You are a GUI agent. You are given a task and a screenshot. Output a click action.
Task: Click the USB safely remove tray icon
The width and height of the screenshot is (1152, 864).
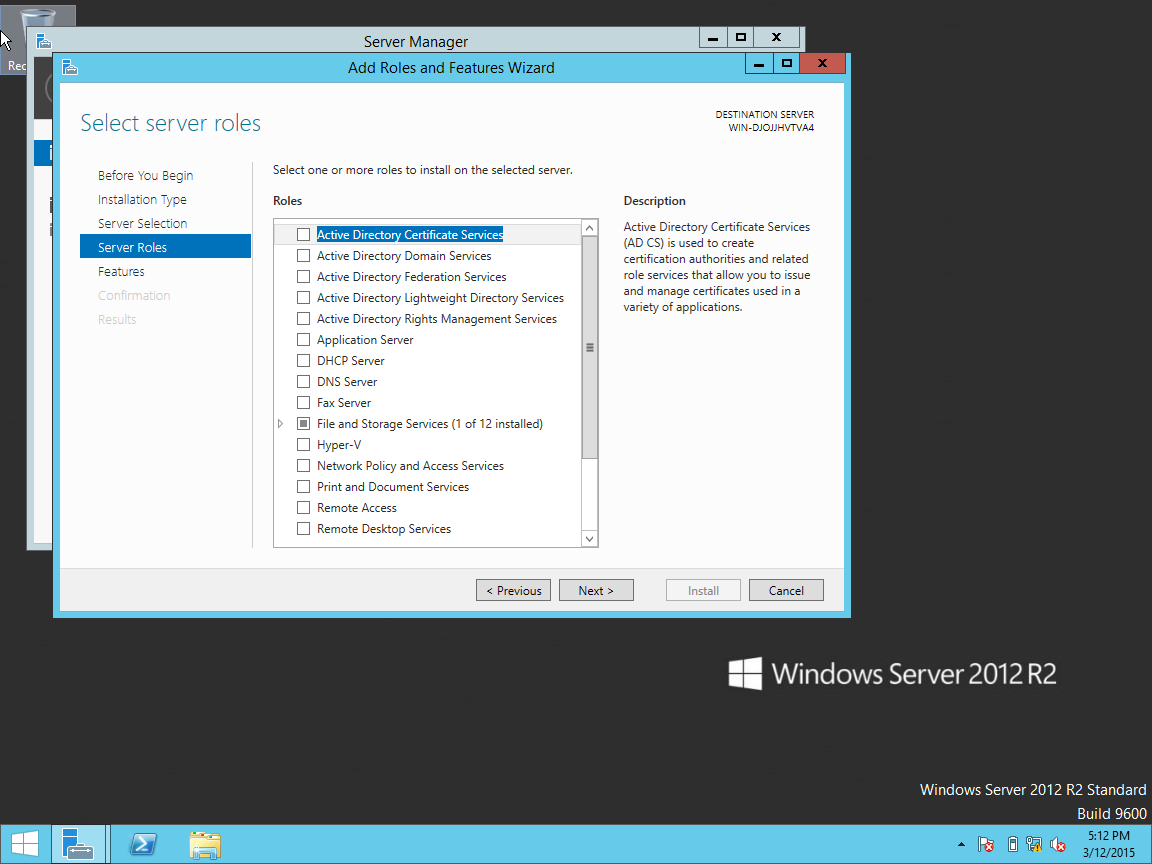[1012, 844]
